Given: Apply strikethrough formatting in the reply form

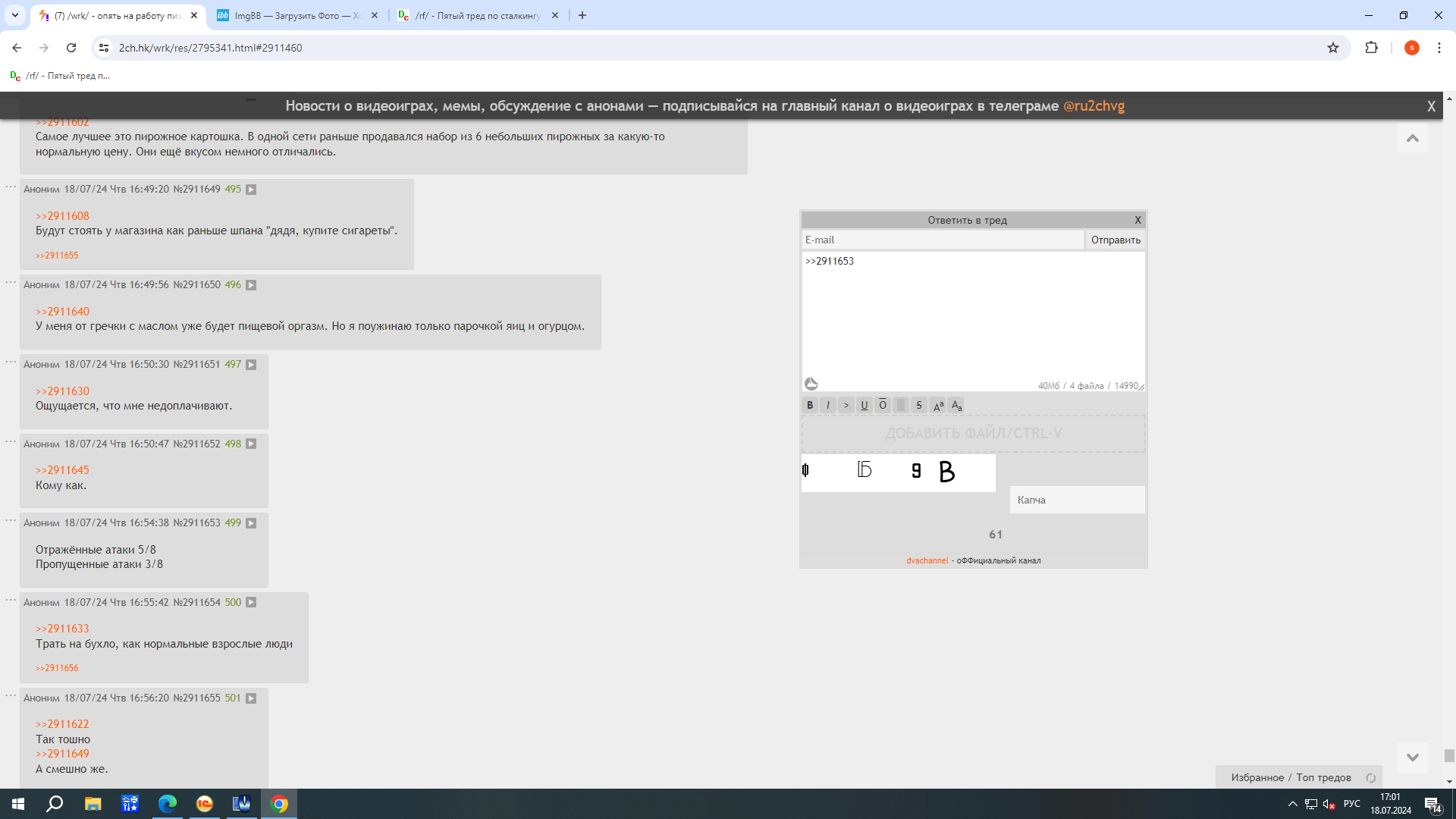Looking at the screenshot, I should (919, 405).
